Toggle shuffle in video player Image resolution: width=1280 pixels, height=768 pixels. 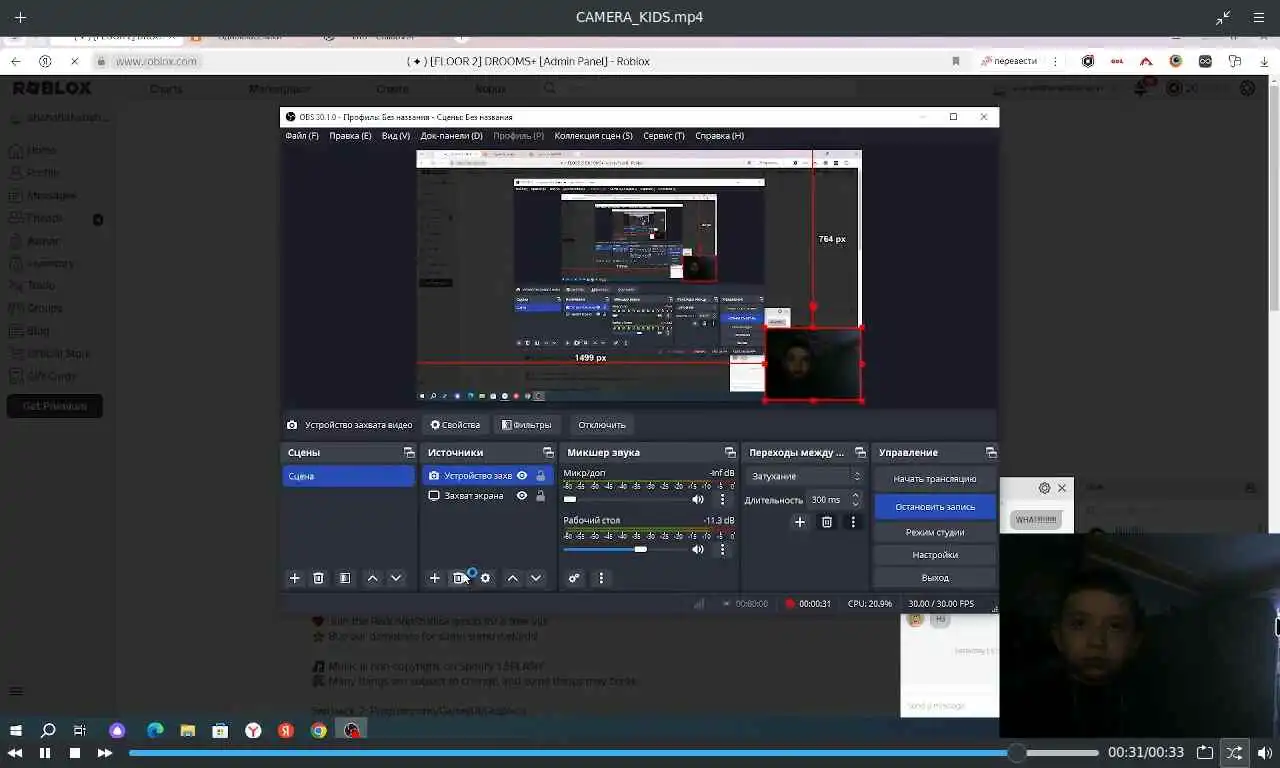(1235, 753)
